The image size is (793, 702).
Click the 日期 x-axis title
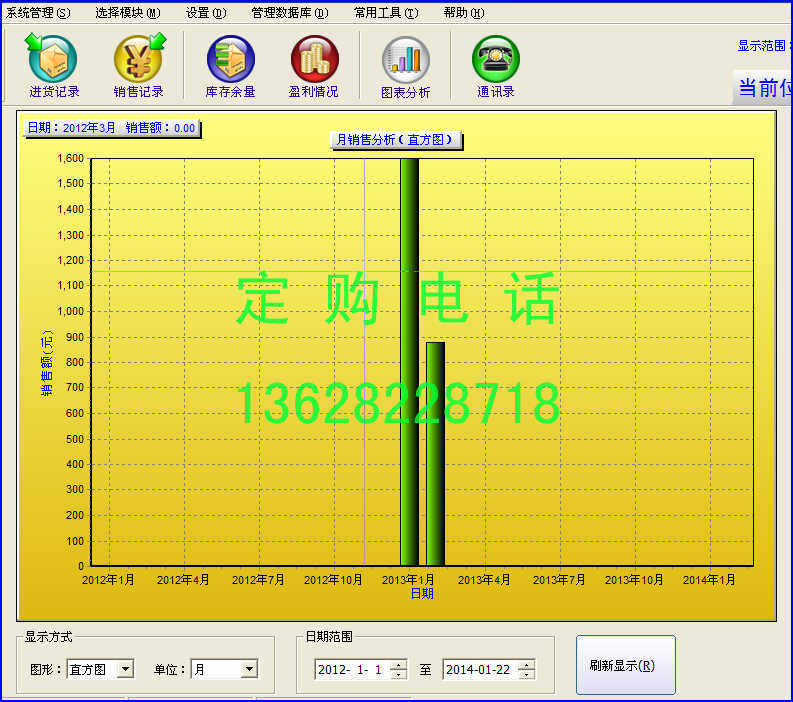click(x=422, y=594)
